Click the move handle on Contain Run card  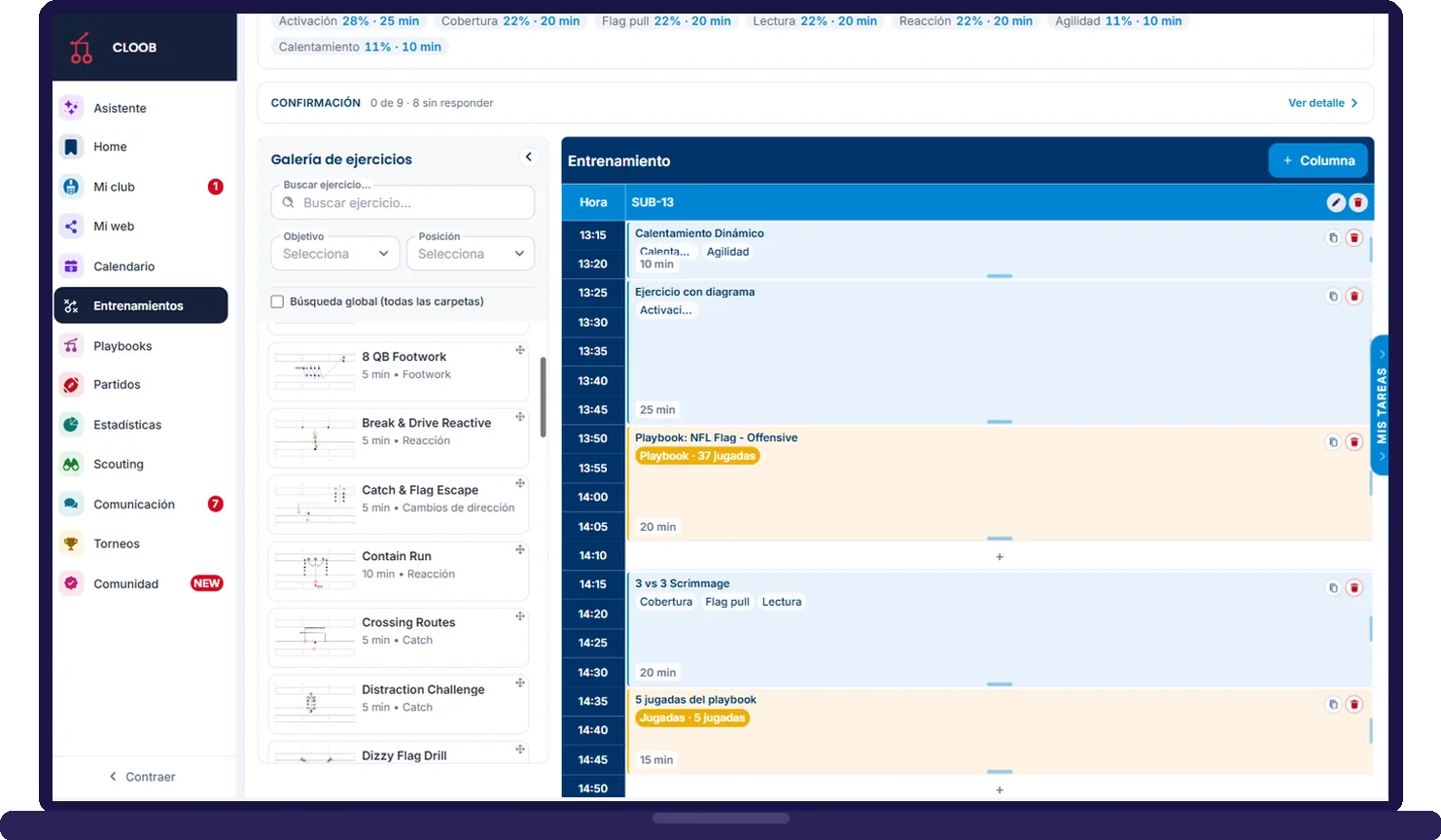(x=520, y=549)
